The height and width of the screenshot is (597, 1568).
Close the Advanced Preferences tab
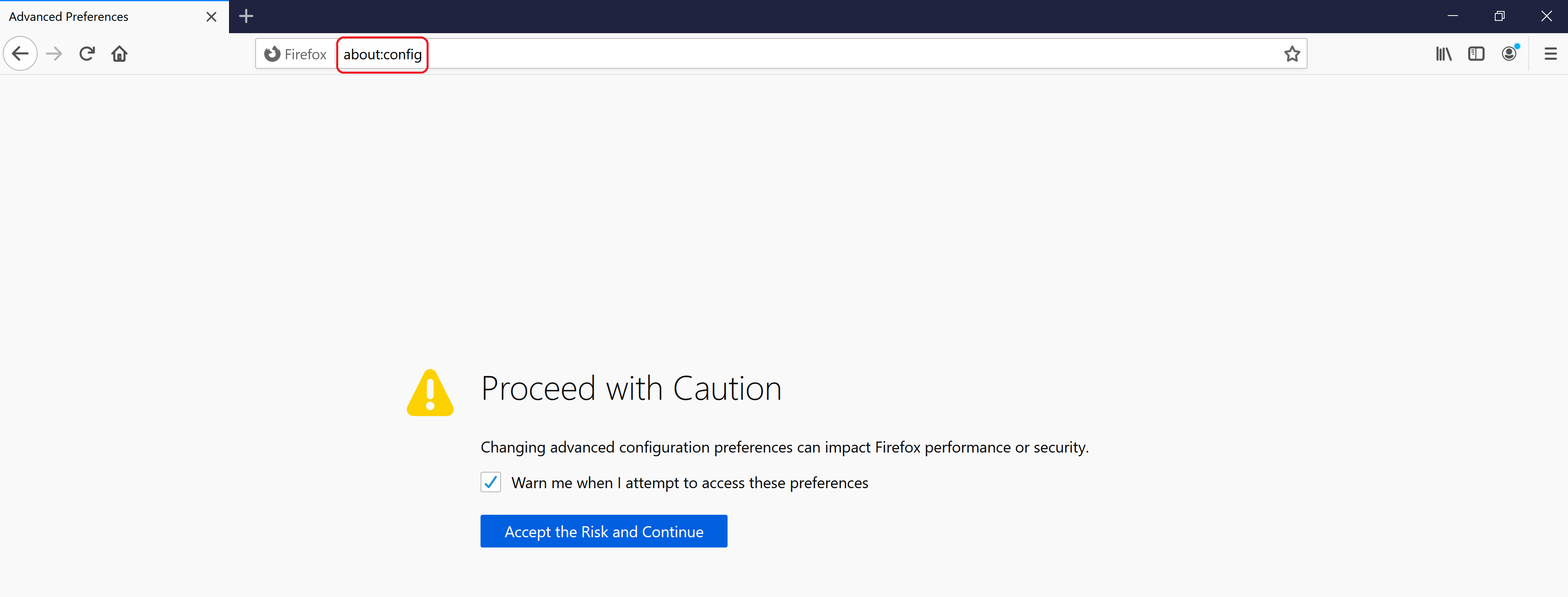(x=211, y=17)
